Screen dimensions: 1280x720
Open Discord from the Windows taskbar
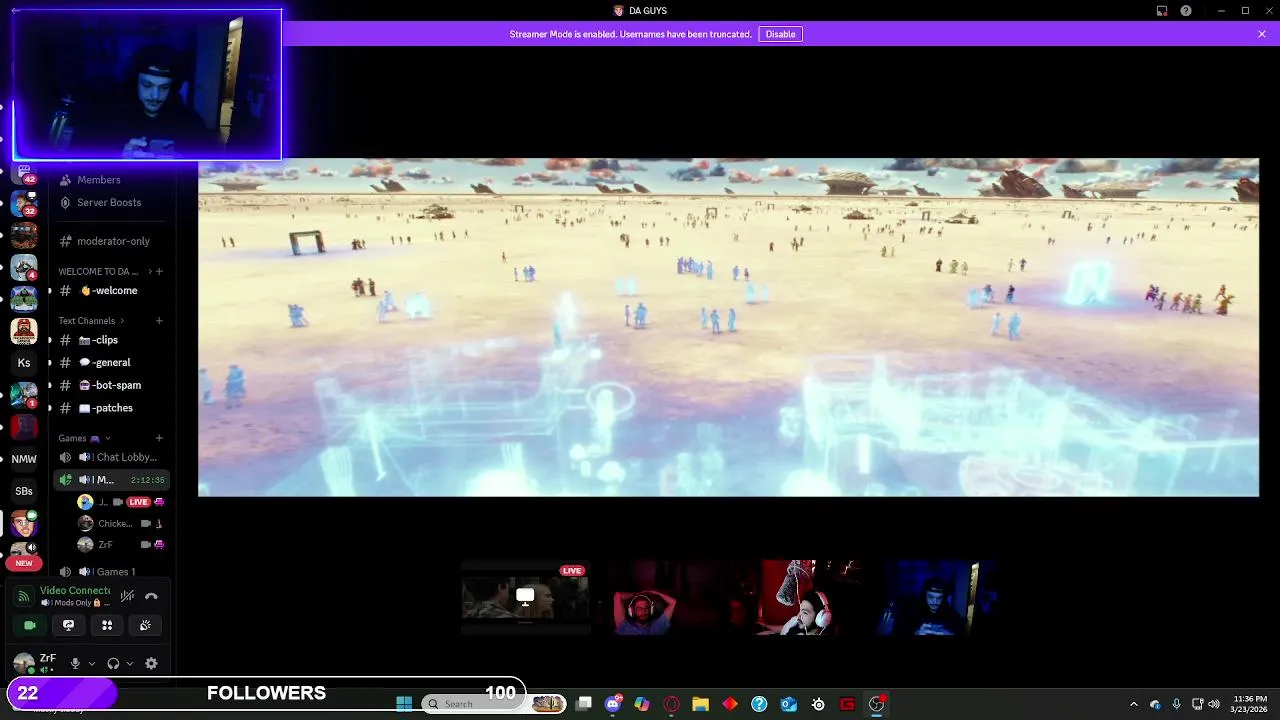613,704
